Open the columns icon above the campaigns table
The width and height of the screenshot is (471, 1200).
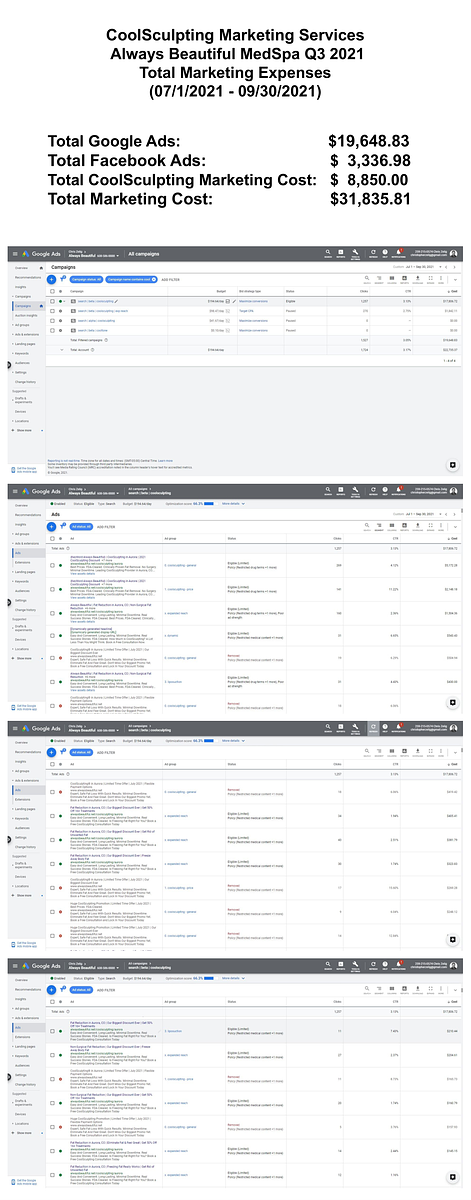(391, 279)
